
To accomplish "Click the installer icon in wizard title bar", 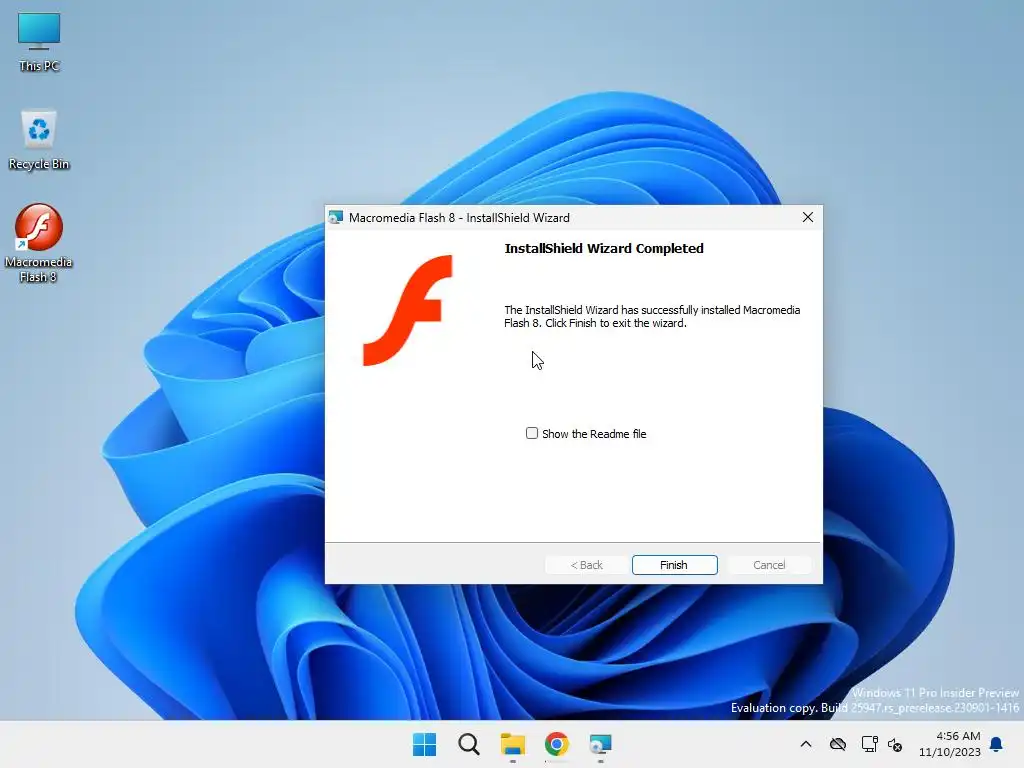I will pyautogui.click(x=336, y=217).
